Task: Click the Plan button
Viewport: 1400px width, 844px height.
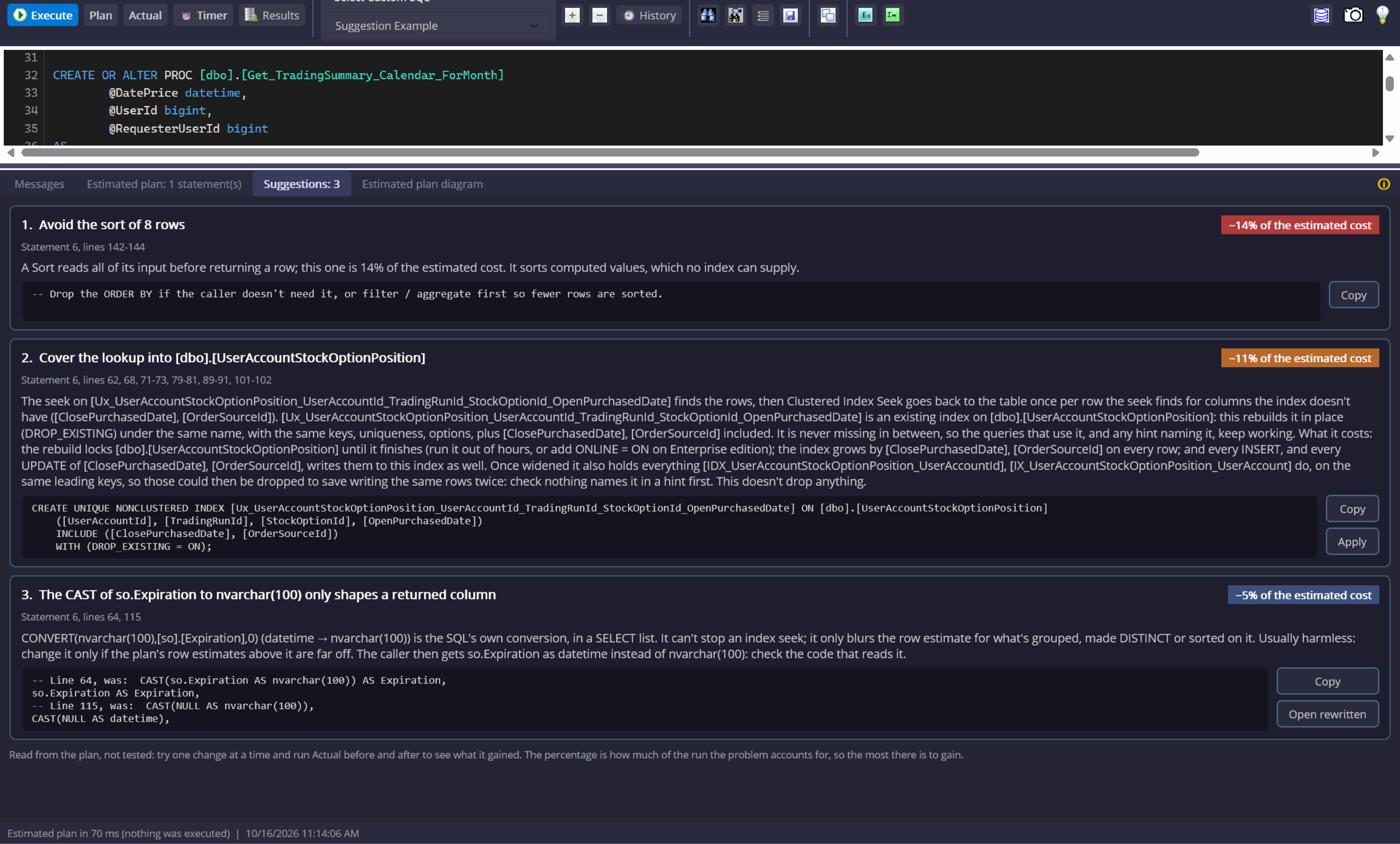Action: 100,15
